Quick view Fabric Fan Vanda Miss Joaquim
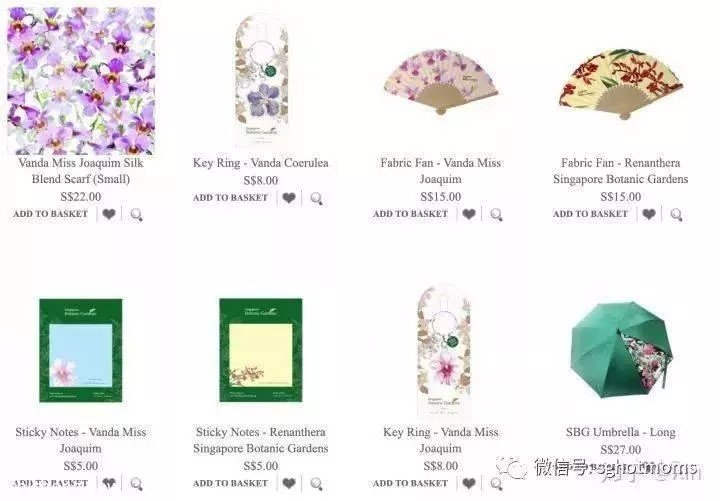The width and height of the screenshot is (720, 501). tap(496, 214)
